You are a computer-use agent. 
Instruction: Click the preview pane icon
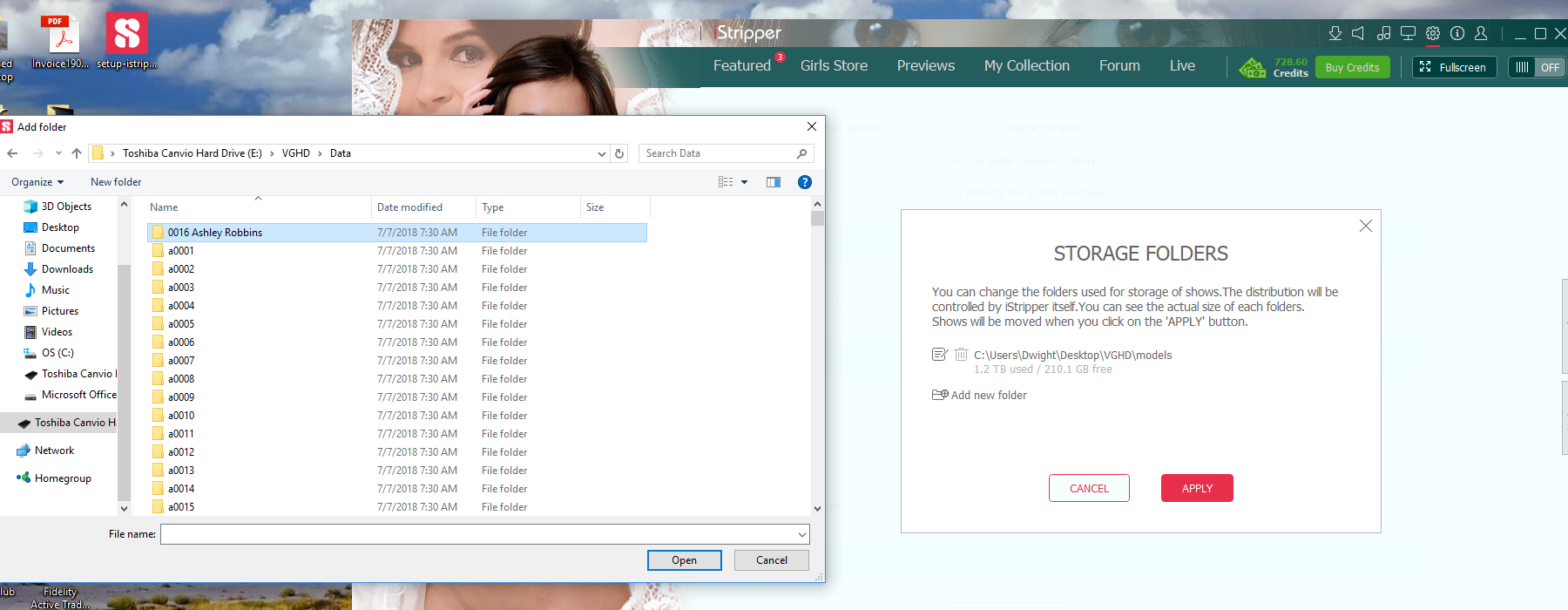pyautogui.click(x=774, y=182)
